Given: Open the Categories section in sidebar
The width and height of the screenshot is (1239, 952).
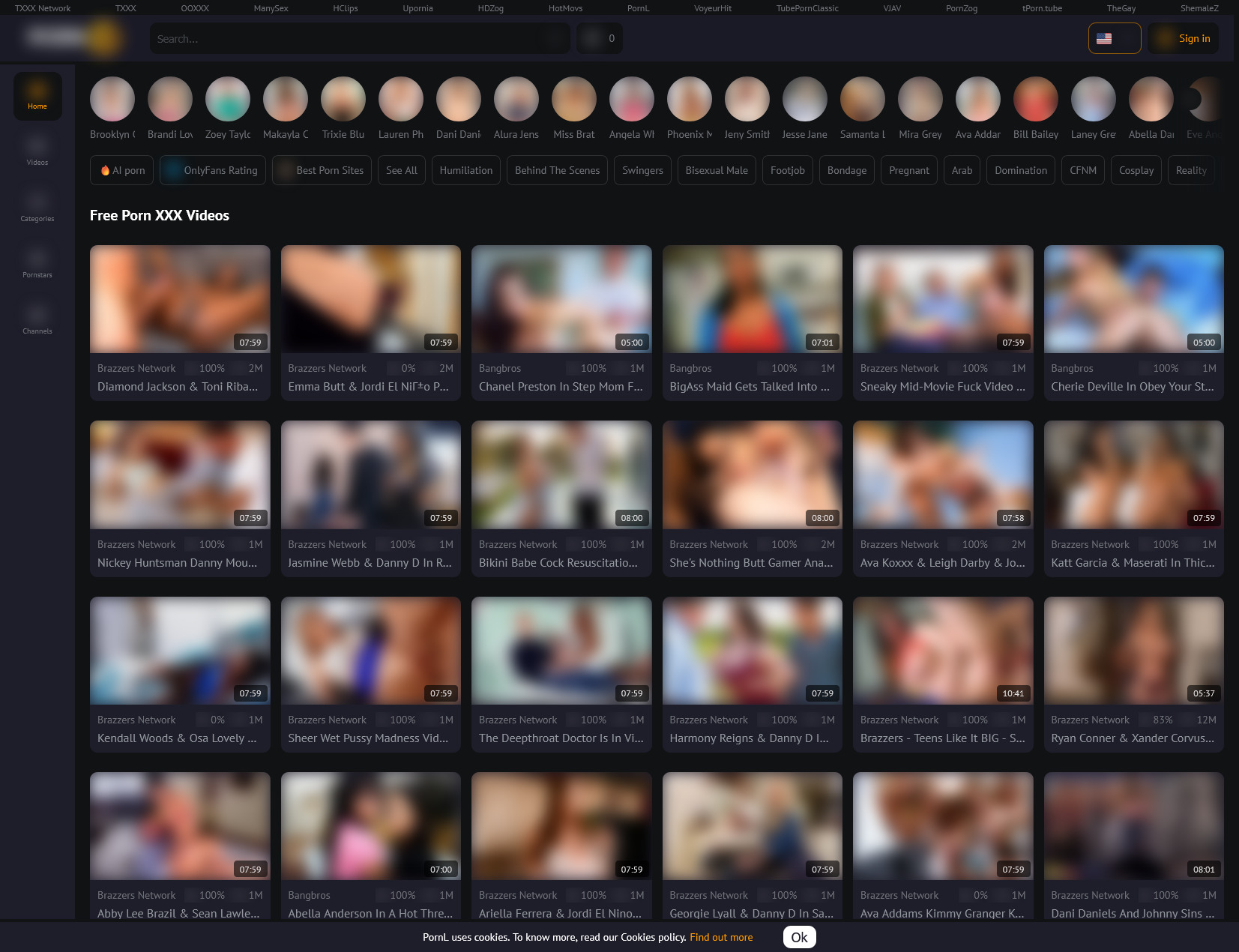Looking at the screenshot, I should coord(37,208).
